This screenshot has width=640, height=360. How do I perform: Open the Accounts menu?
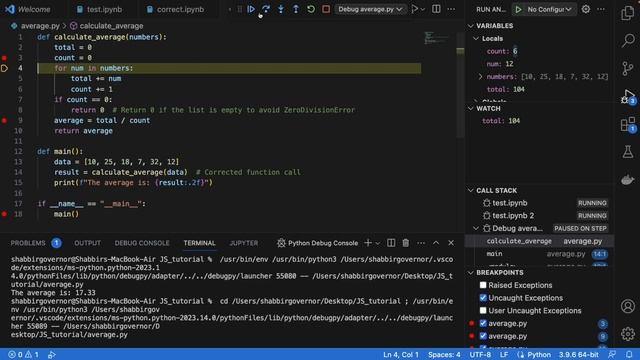tap(628, 306)
